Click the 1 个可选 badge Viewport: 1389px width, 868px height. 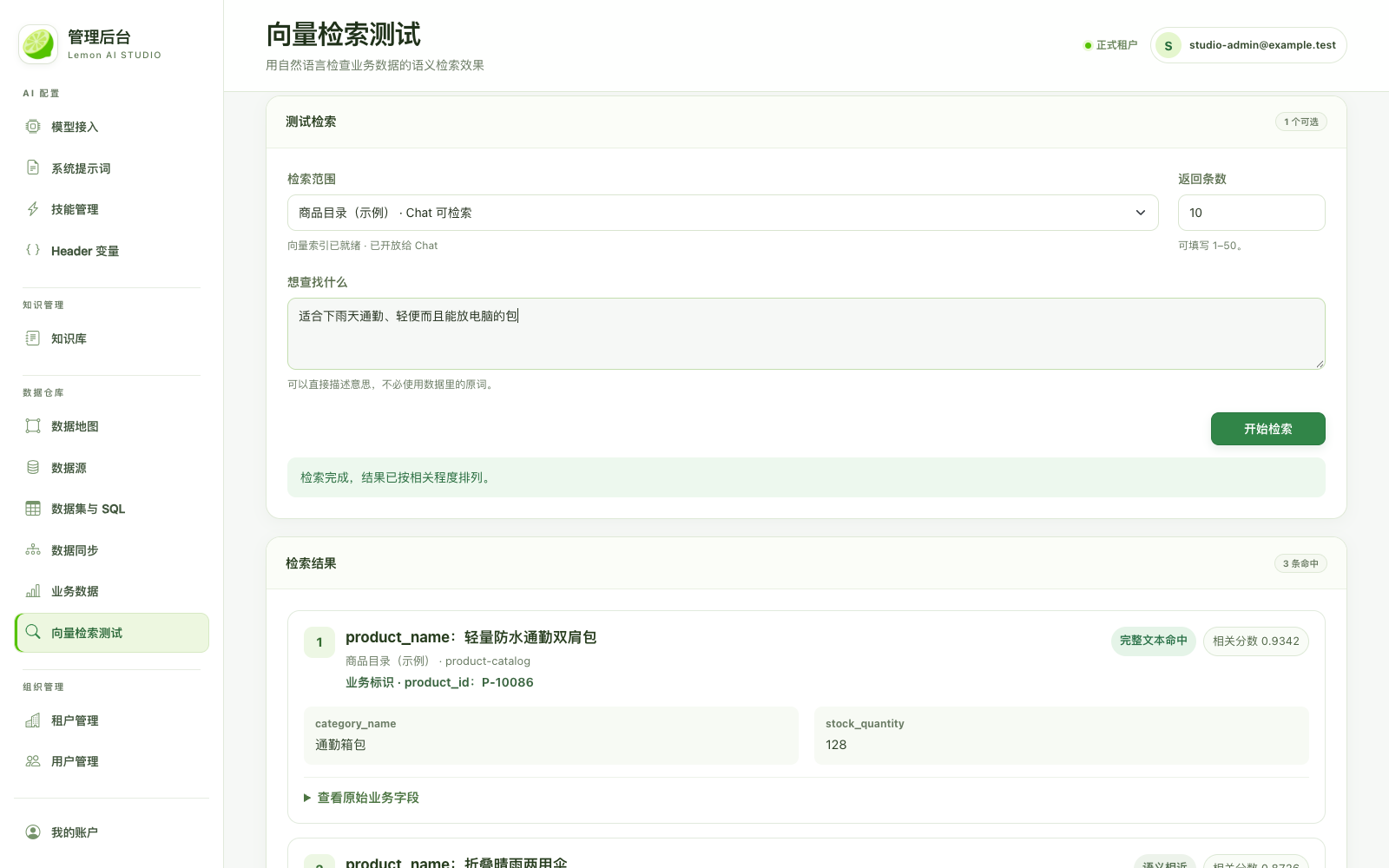1300,122
